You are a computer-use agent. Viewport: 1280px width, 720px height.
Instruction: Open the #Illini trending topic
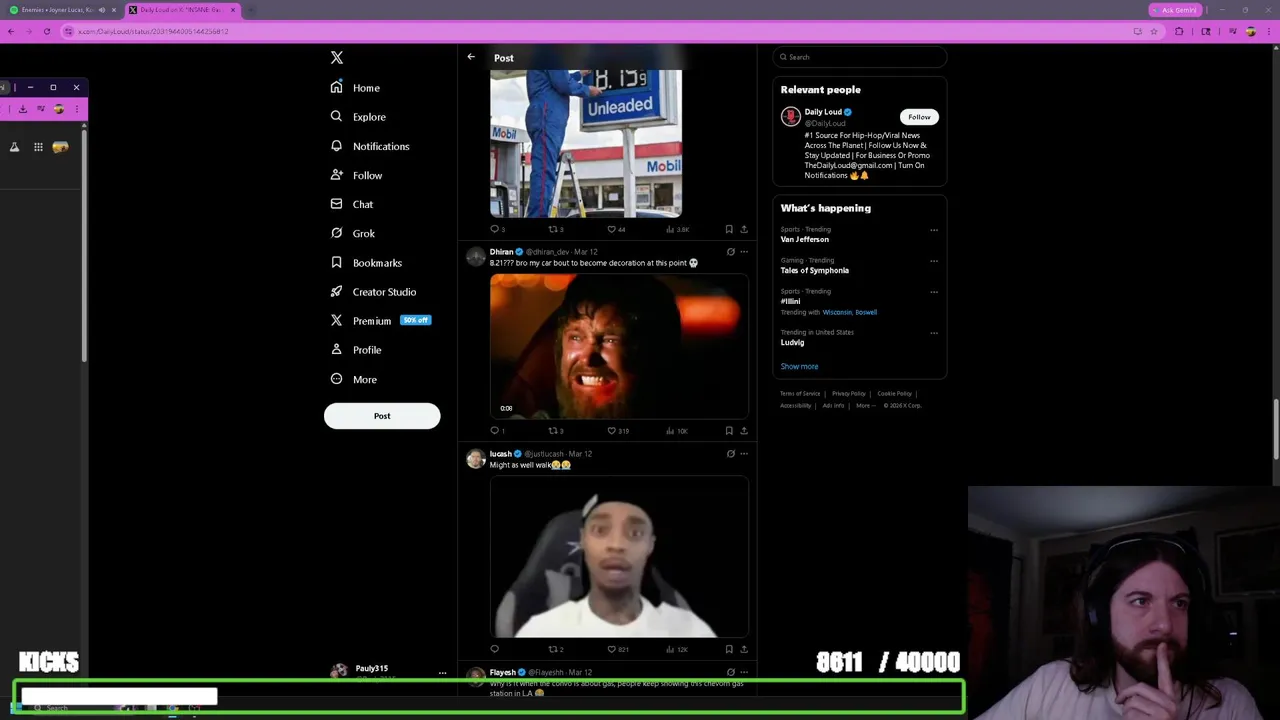(x=790, y=302)
